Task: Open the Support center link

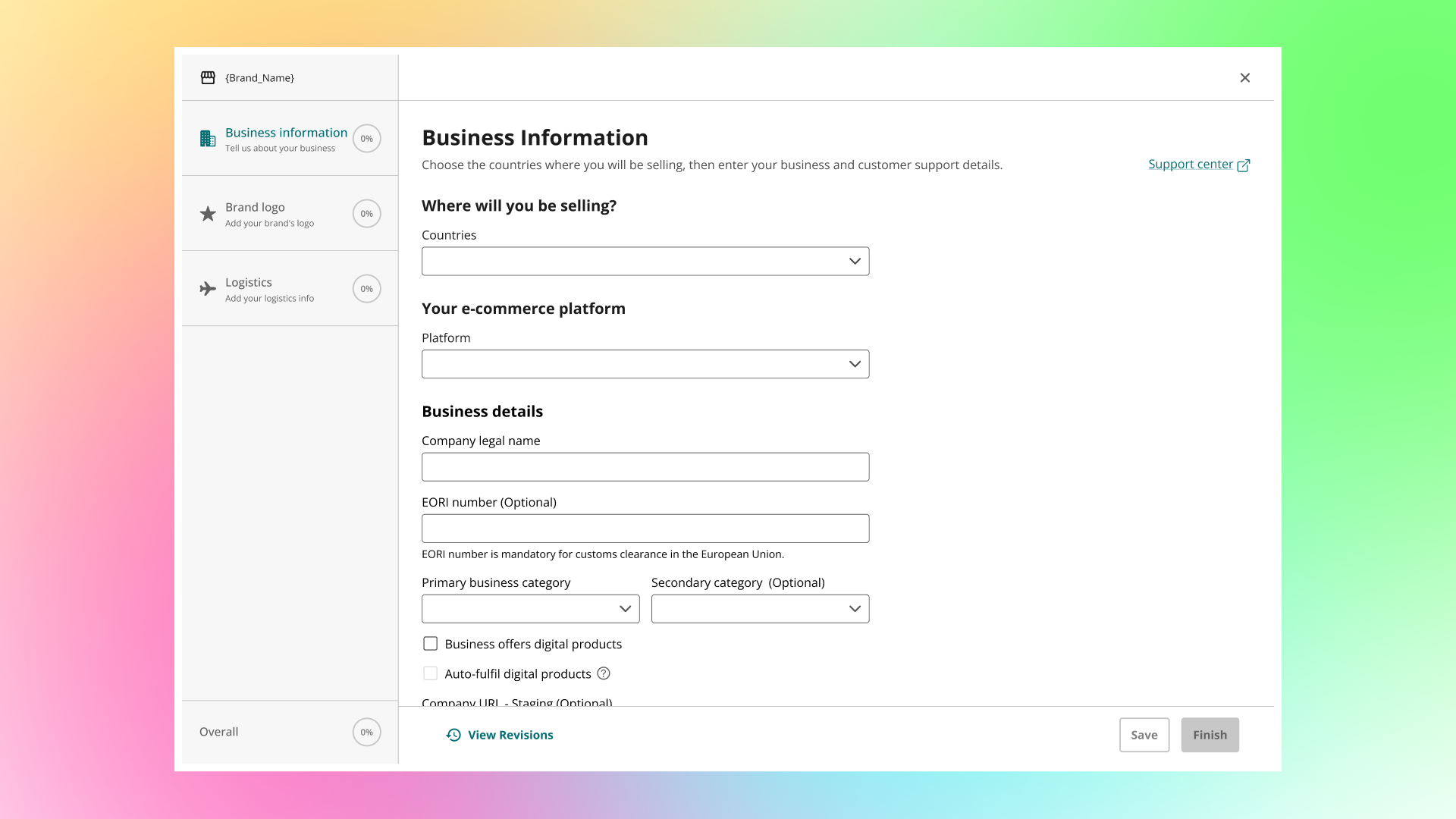Action: coord(1190,165)
